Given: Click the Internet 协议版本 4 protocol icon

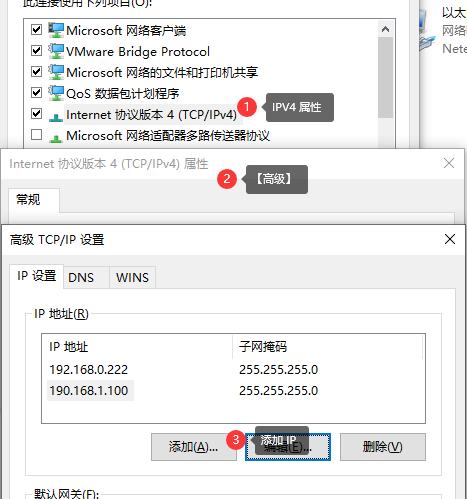Looking at the screenshot, I should coord(56,117).
